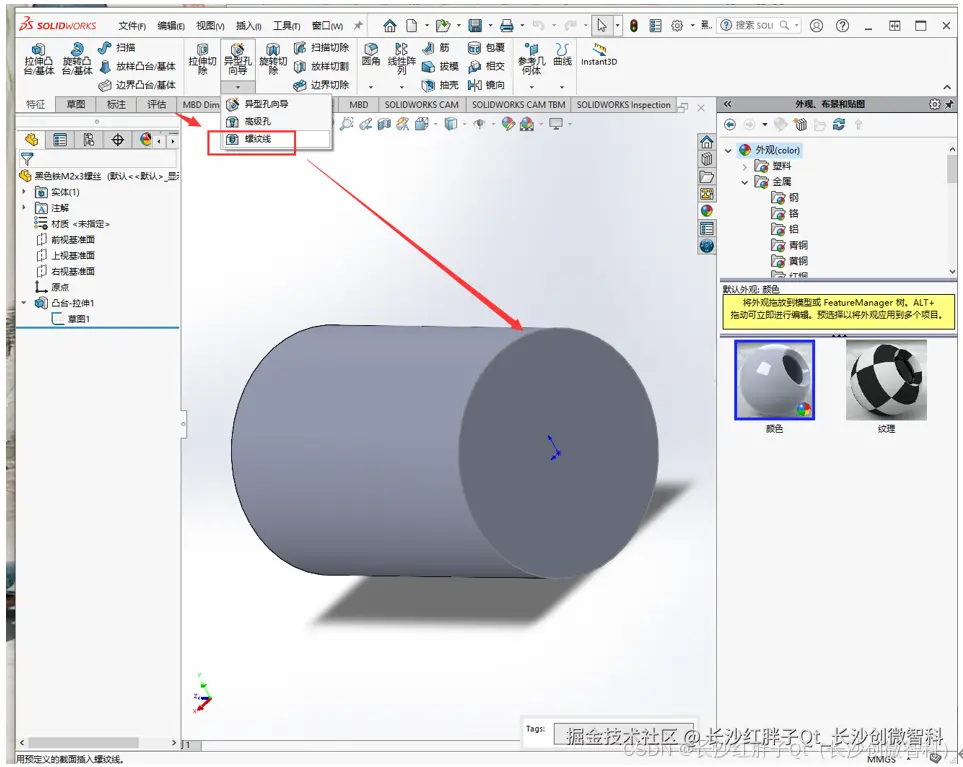The height and width of the screenshot is (767, 963).
Task: Collapse the 凸台-拉伸1 feature node
Action: 24,303
